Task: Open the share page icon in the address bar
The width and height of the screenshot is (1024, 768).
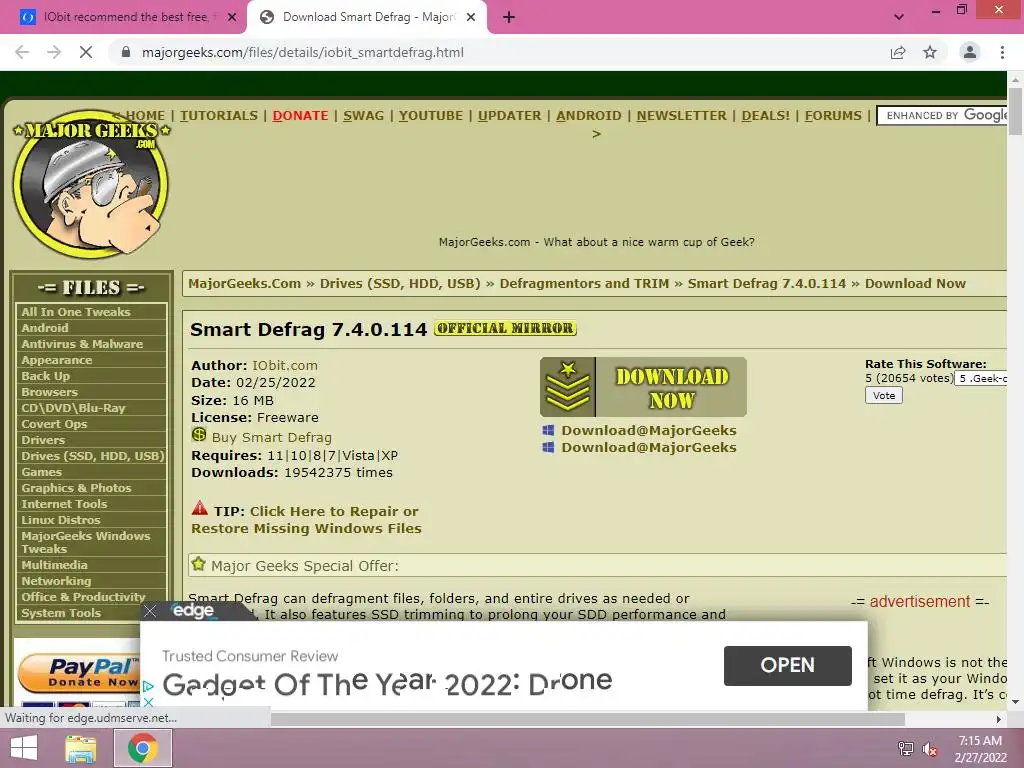Action: pyautogui.click(x=898, y=52)
